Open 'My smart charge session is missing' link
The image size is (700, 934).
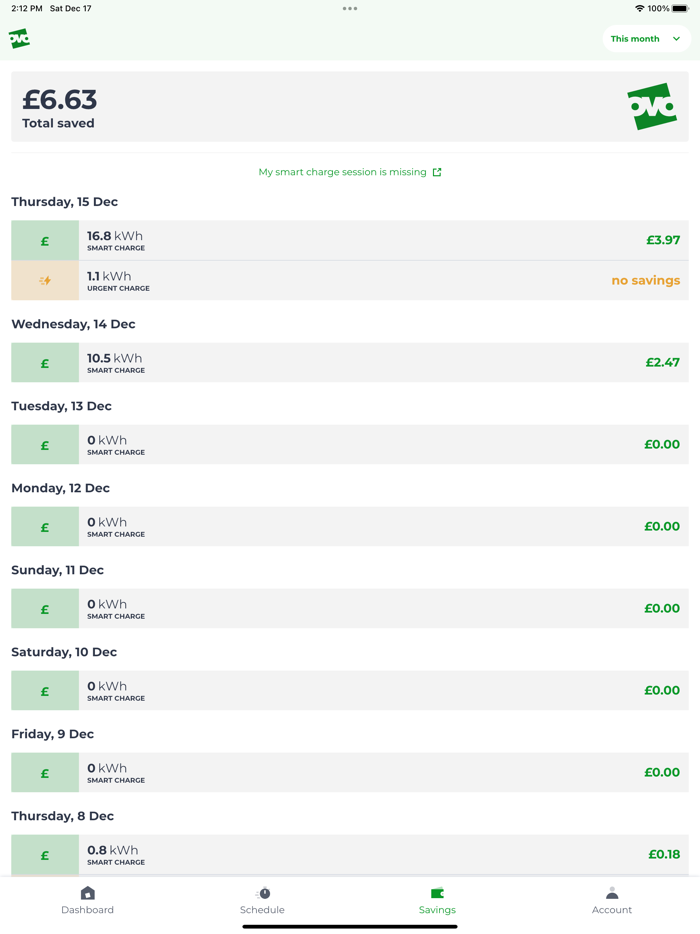pyautogui.click(x=342, y=172)
